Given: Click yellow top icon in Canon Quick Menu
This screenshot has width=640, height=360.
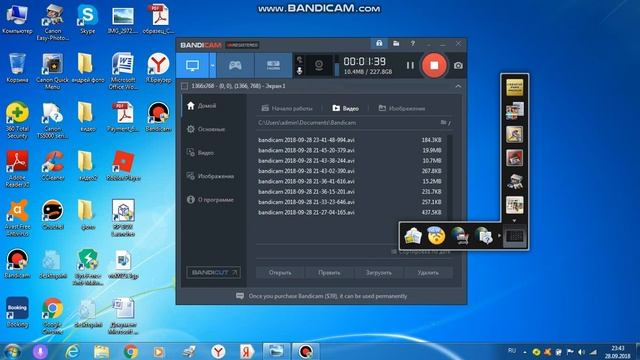Looking at the screenshot, I should [x=514, y=87].
